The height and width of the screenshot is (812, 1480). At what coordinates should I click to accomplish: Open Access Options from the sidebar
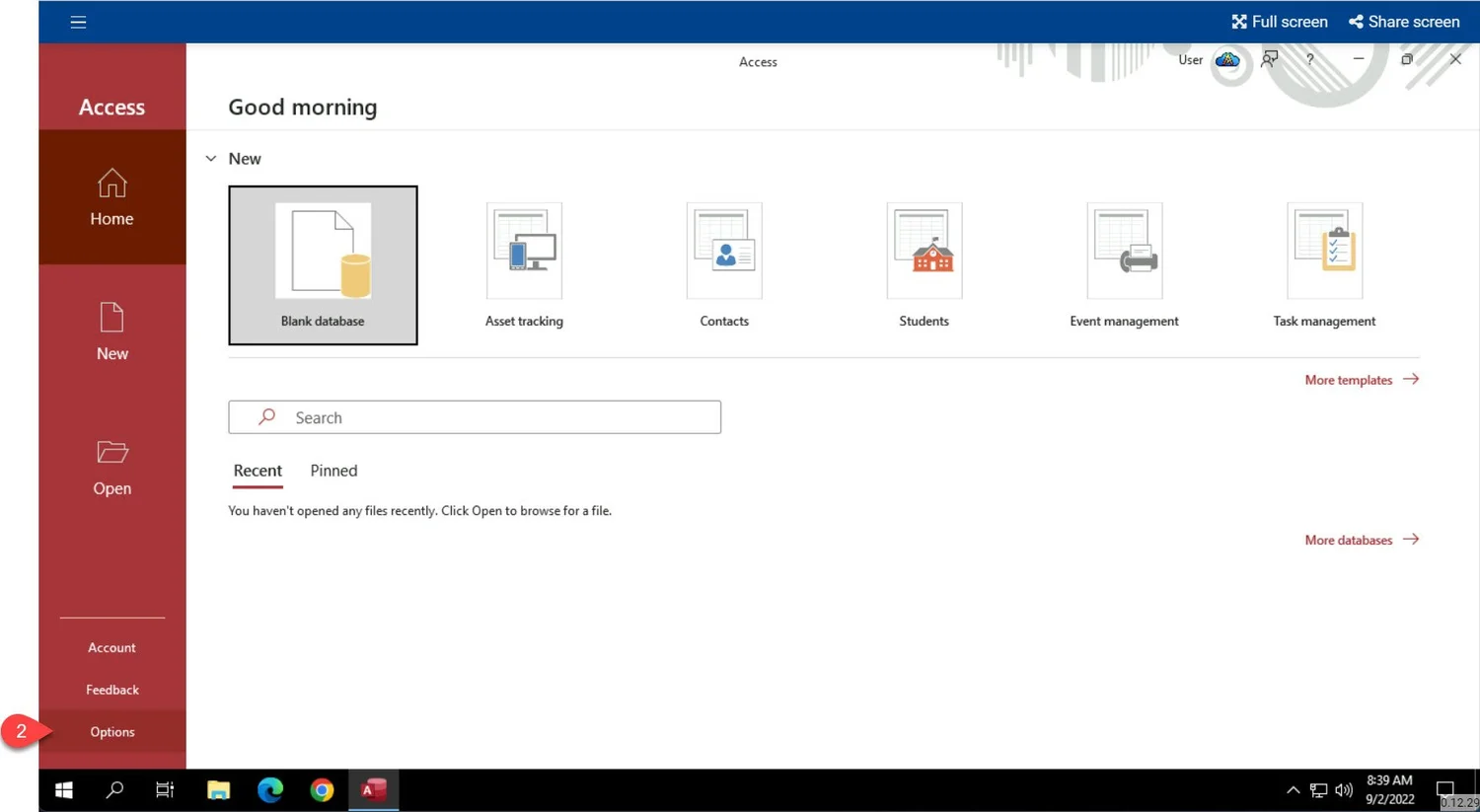(x=111, y=731)
